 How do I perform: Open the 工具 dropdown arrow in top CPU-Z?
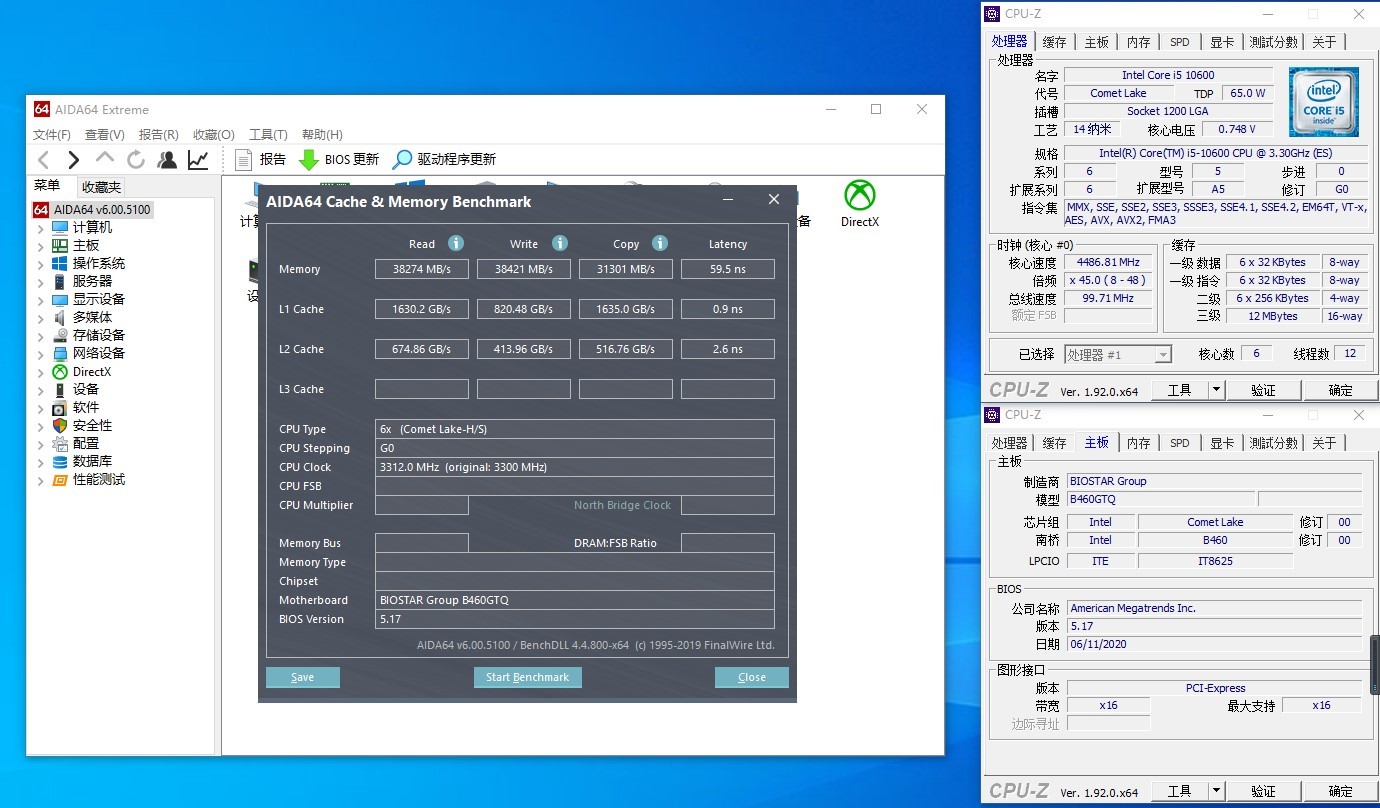pos(1216,390)
